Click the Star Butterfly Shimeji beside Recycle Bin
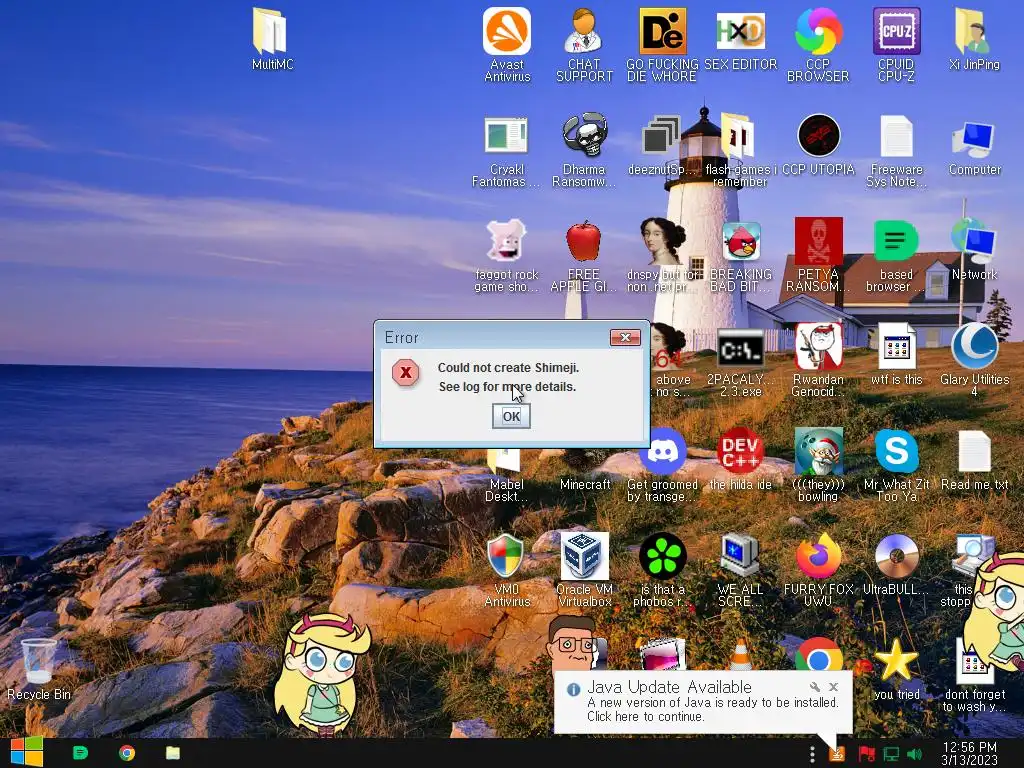This screenshot has width=1024, height=768. pyautogui.click(x=321, y=674)
